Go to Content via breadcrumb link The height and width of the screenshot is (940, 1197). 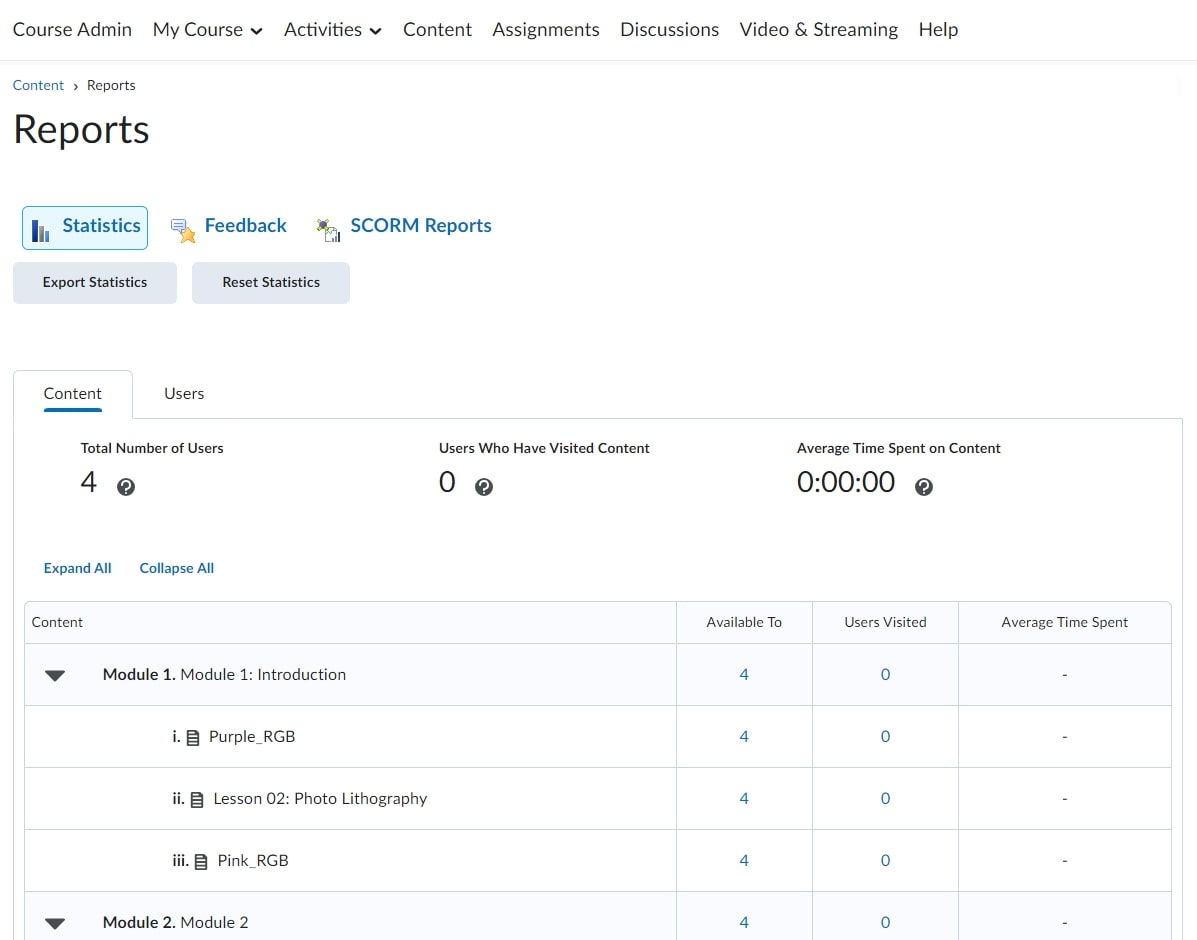point(38,86)
